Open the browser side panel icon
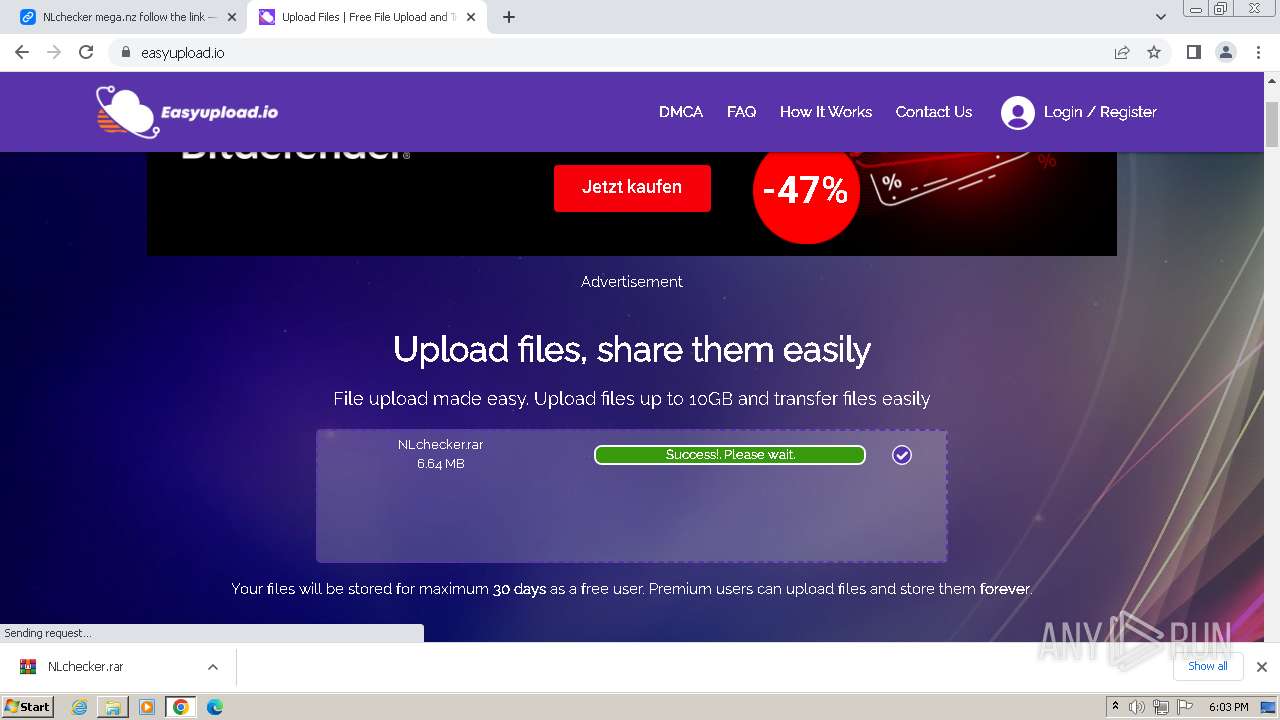 tap(1193, 52)
